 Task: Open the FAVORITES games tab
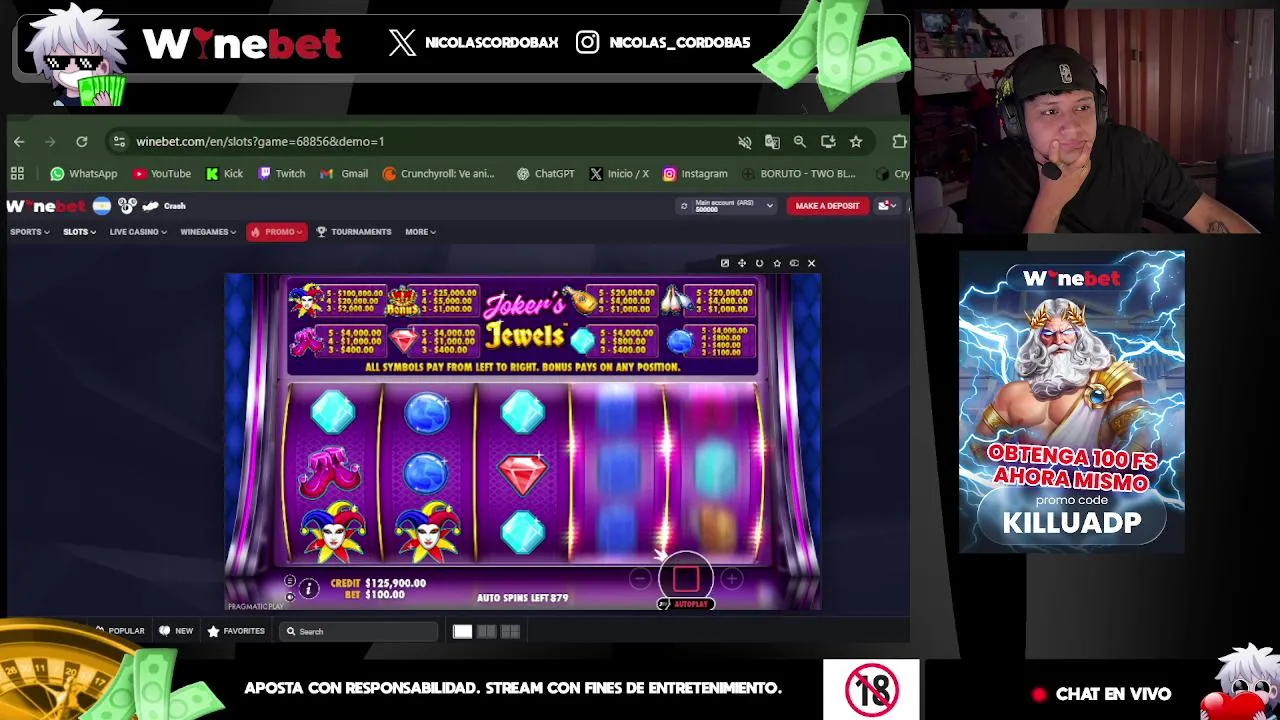[236, 632]
